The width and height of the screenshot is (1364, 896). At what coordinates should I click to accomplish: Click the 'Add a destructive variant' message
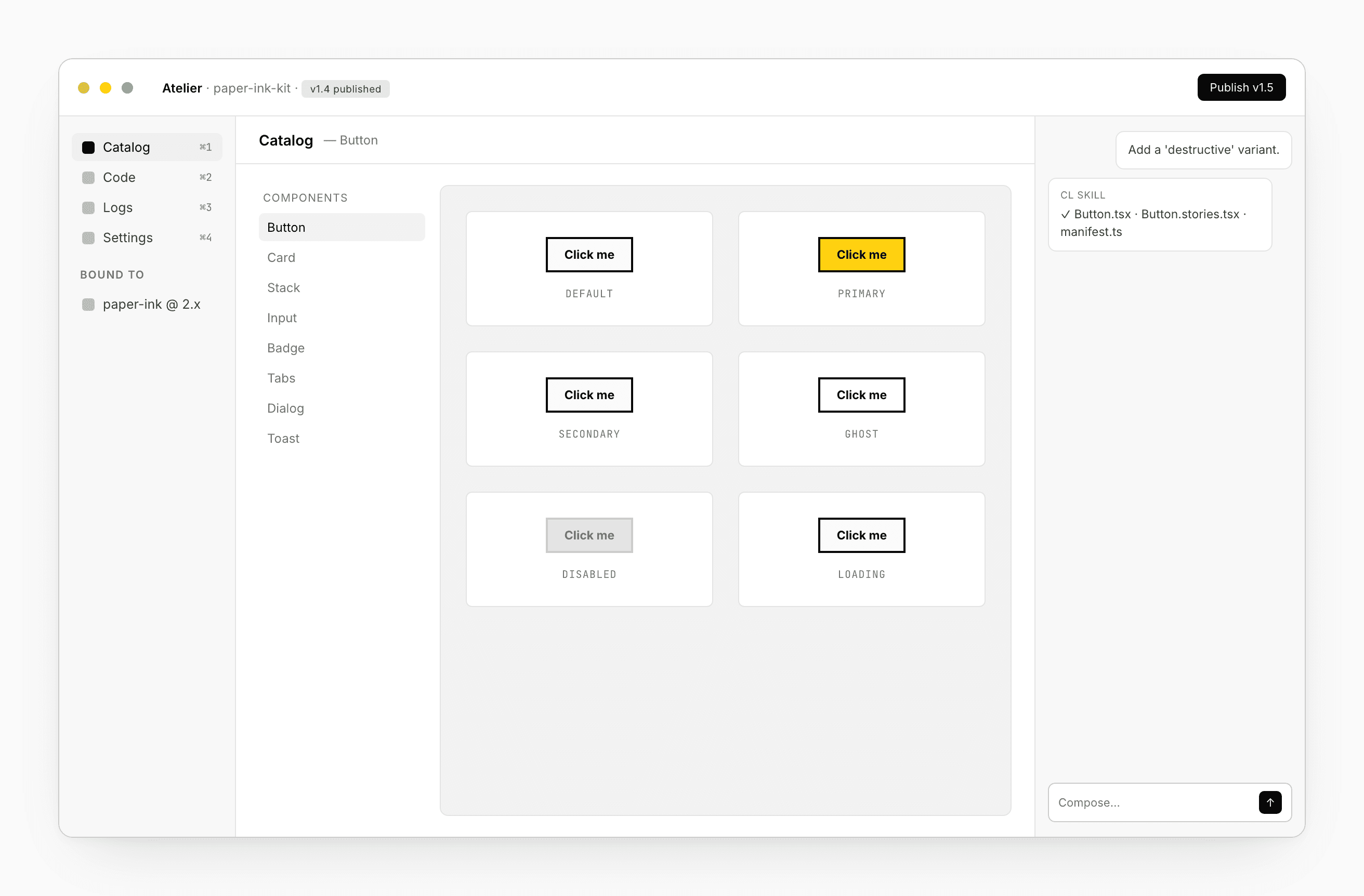pos(1203,150)
